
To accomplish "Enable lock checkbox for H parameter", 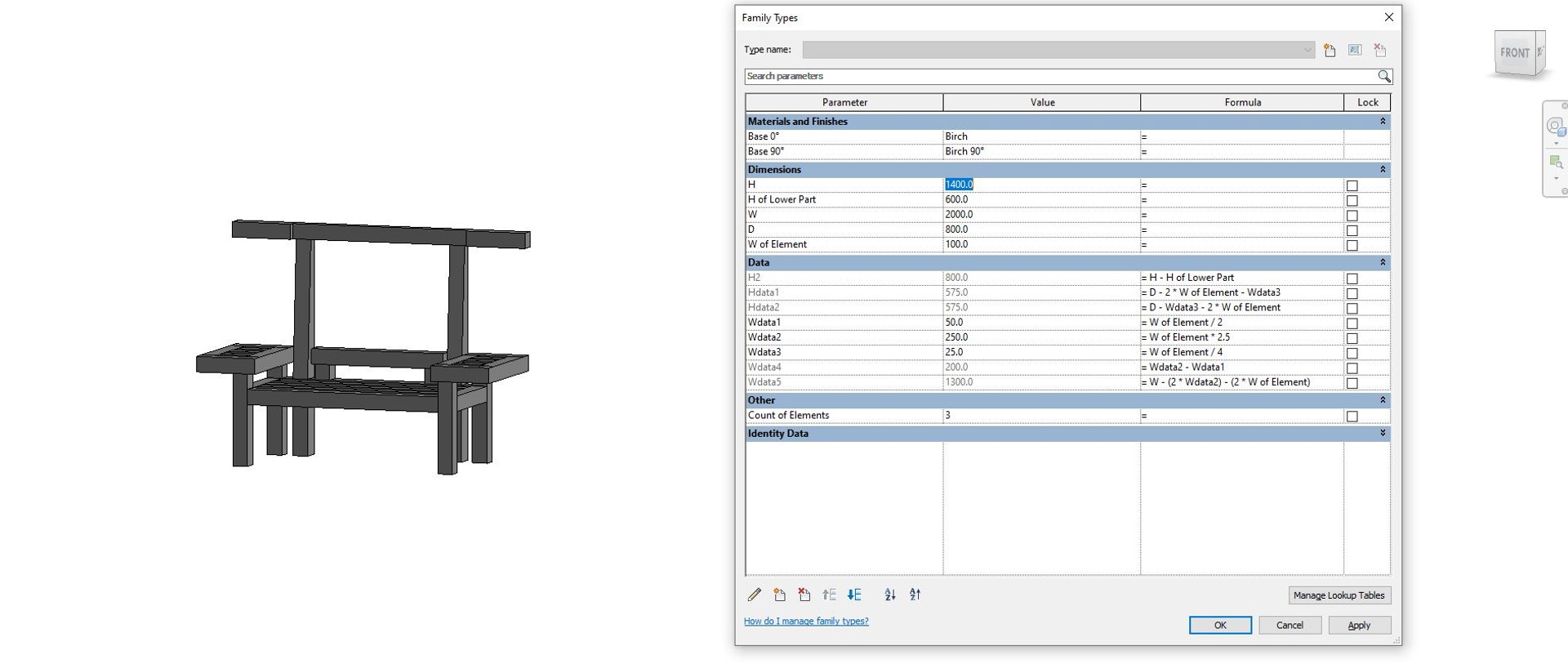I will [x=1352, y=185].
